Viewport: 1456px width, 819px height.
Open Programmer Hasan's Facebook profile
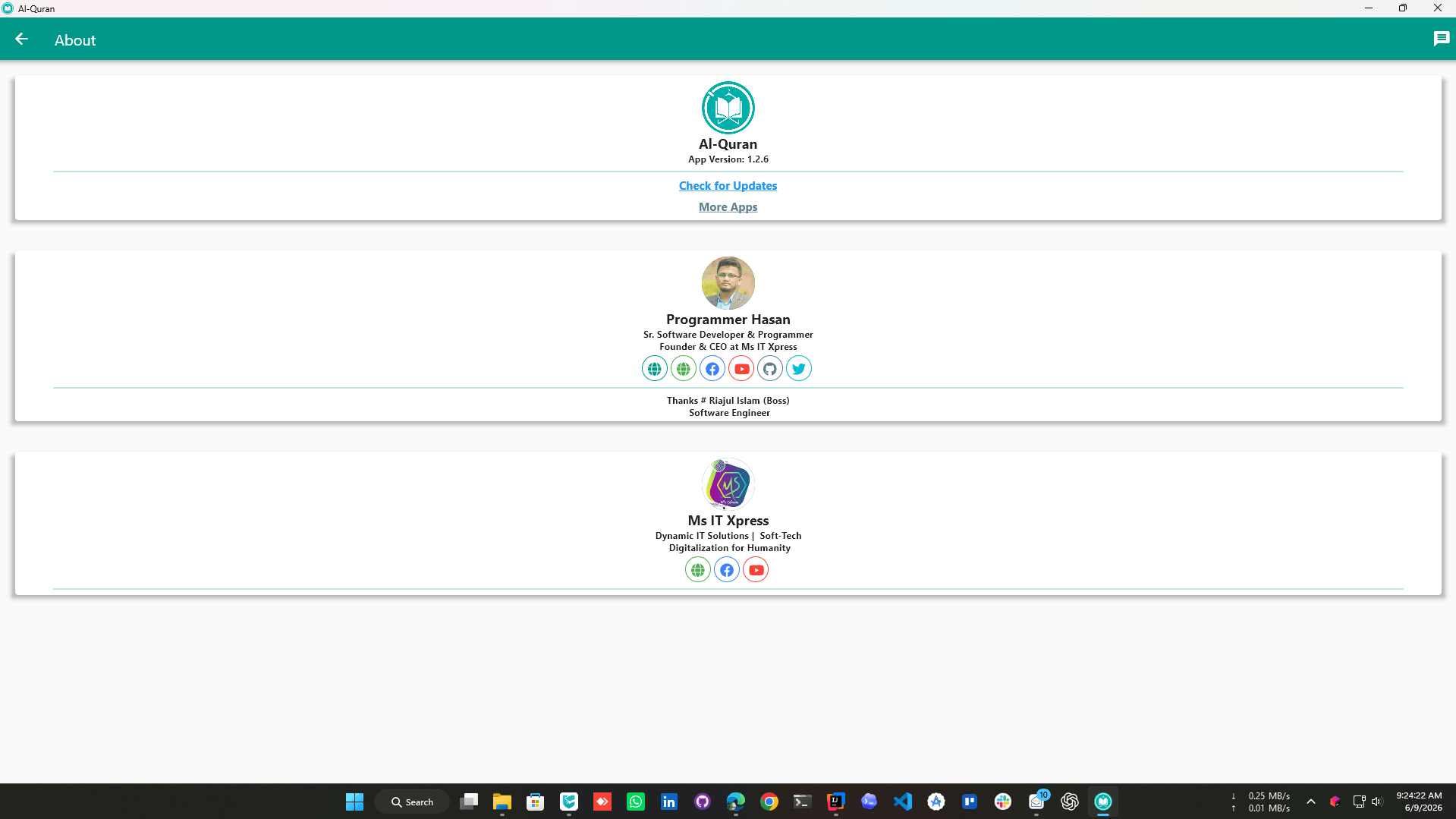(712, 369)
